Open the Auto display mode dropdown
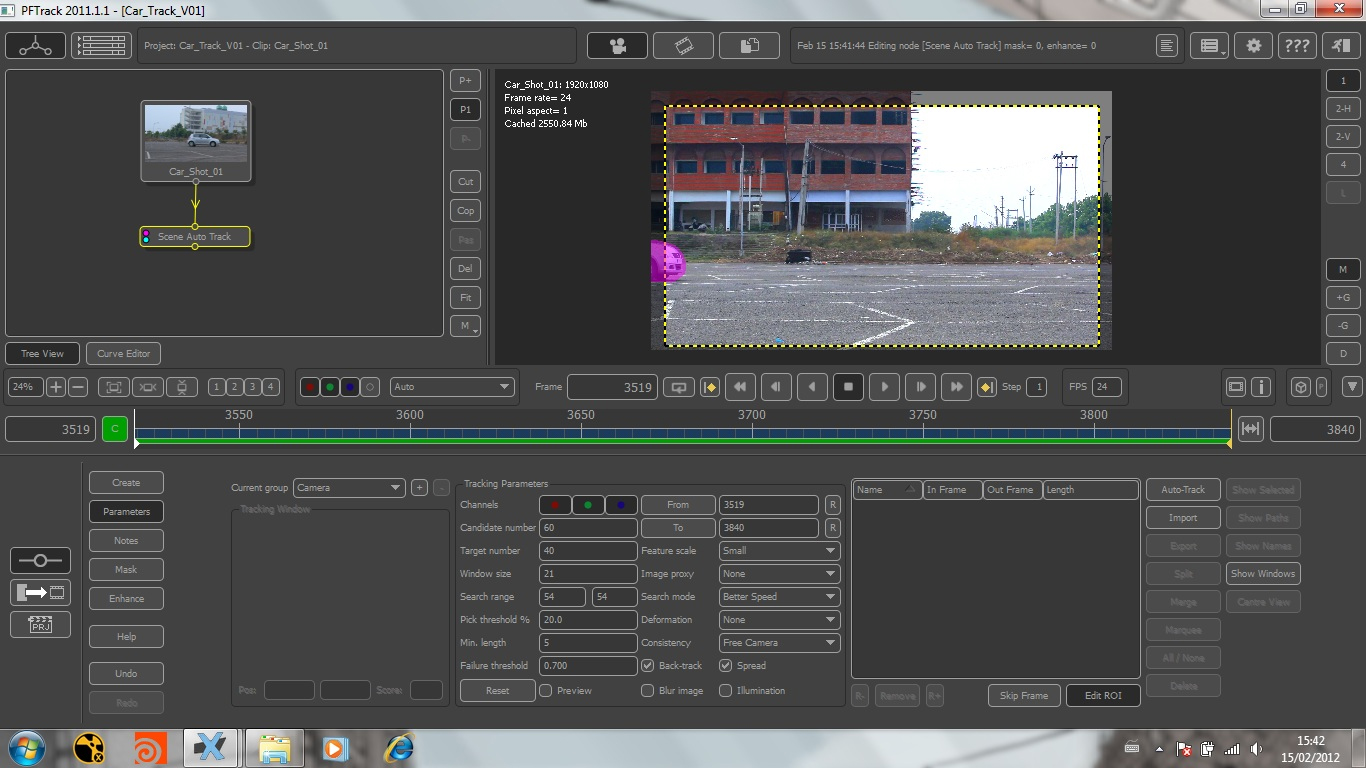The height and width of the screenshot is (768, 1366). pyautogui.click(x=452, y=387)
